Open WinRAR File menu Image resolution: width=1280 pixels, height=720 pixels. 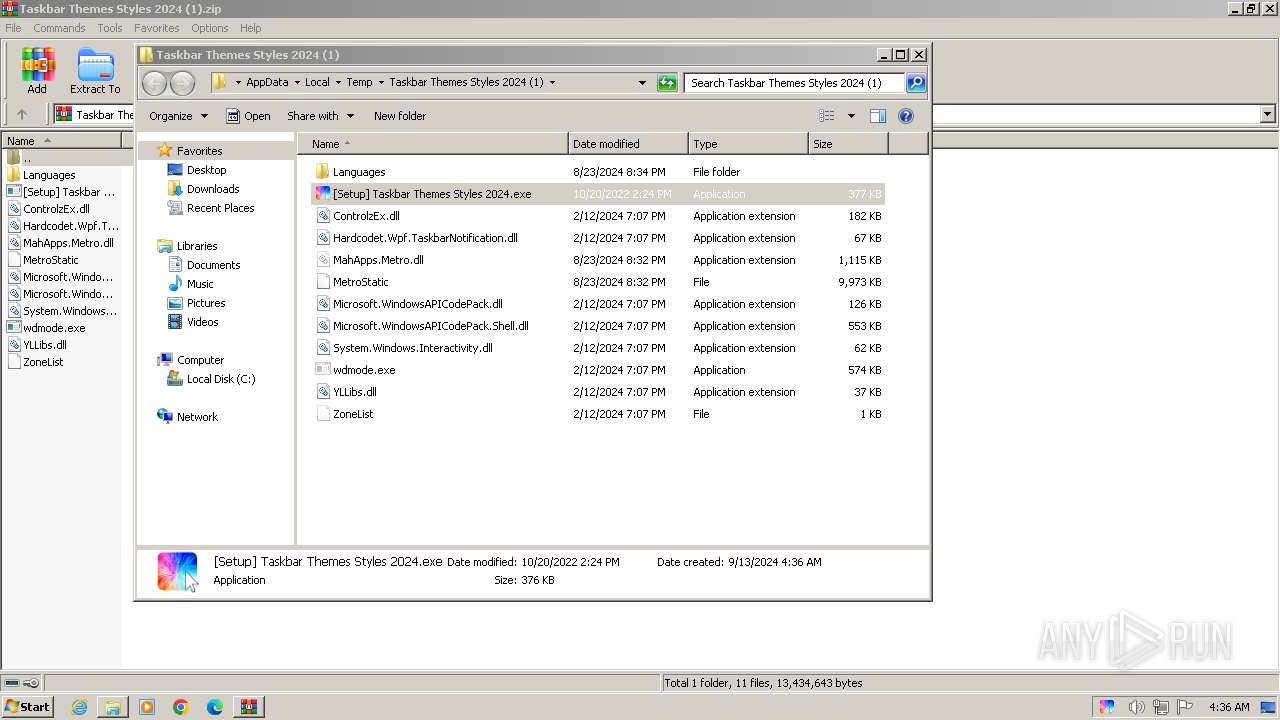pos(13,28)
